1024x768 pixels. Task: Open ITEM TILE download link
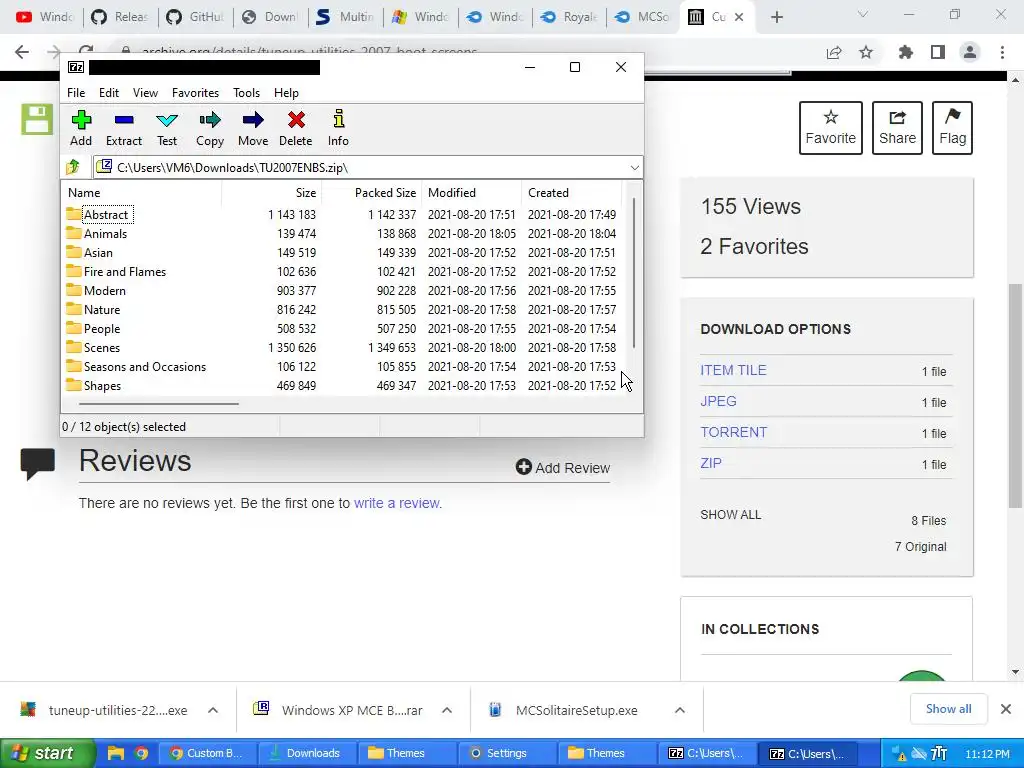[x=733, y=370]
